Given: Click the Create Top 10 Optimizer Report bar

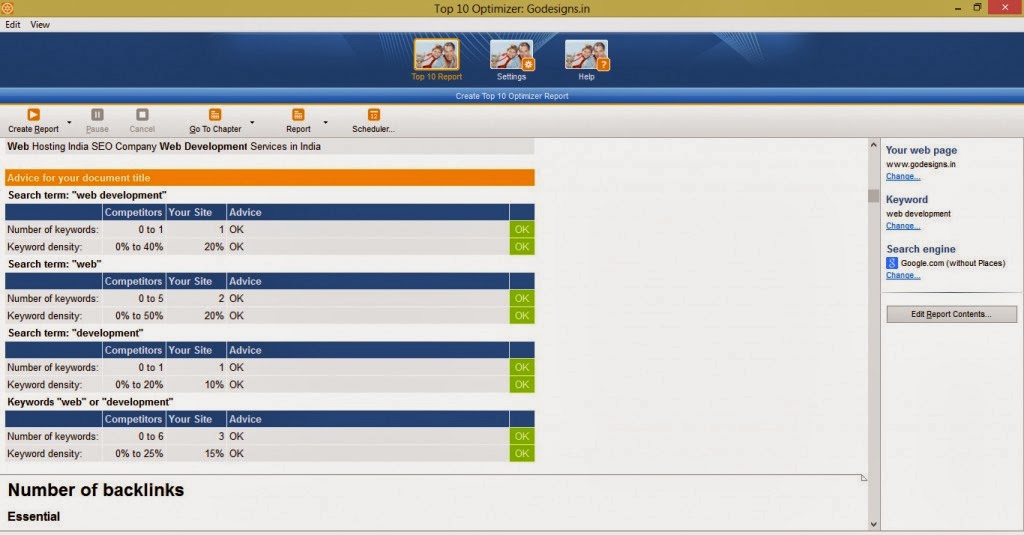Looking at the screenshot, I should [x=512, y=96].
